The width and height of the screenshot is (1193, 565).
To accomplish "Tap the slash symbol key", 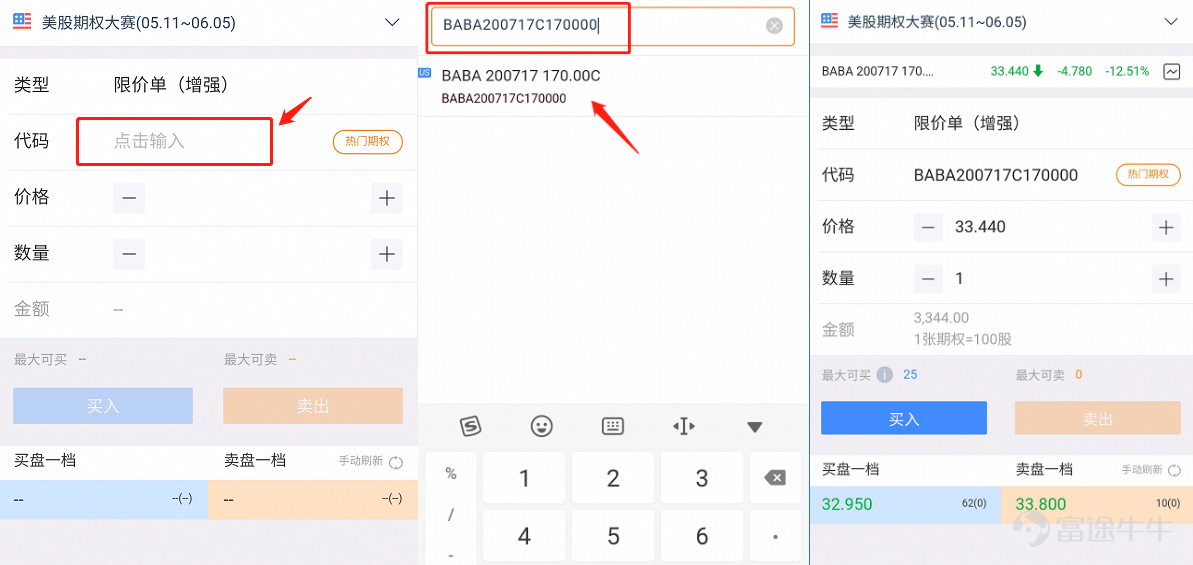I will tap(451, 516).
